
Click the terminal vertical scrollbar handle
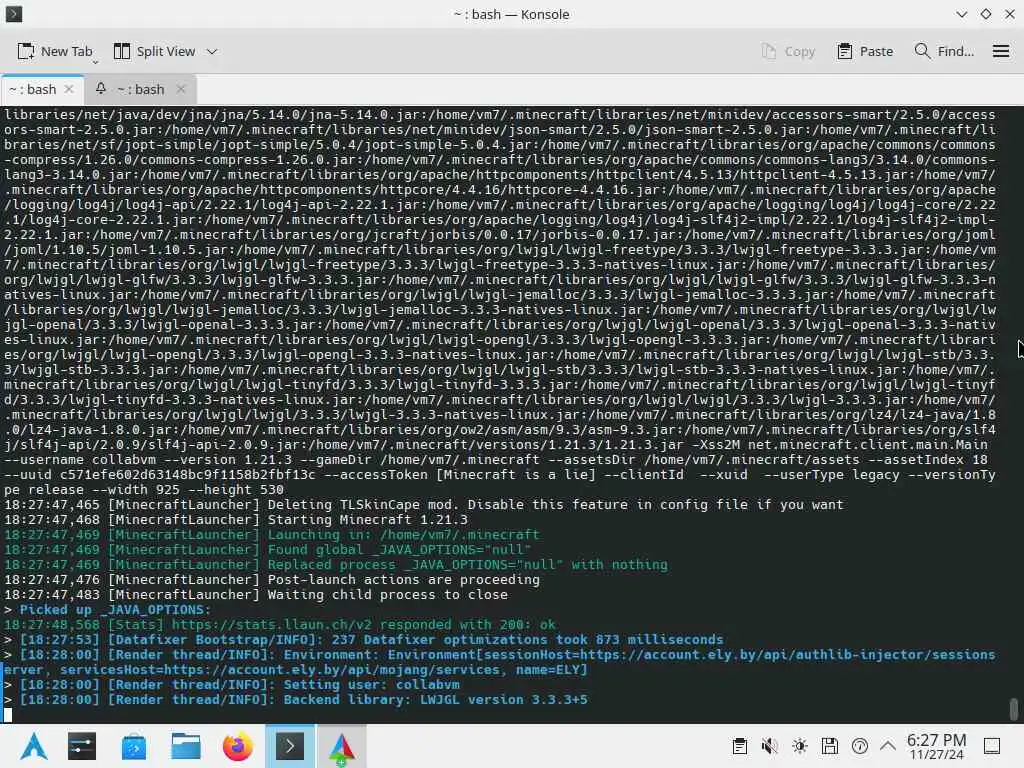[x=1014, y=710]
